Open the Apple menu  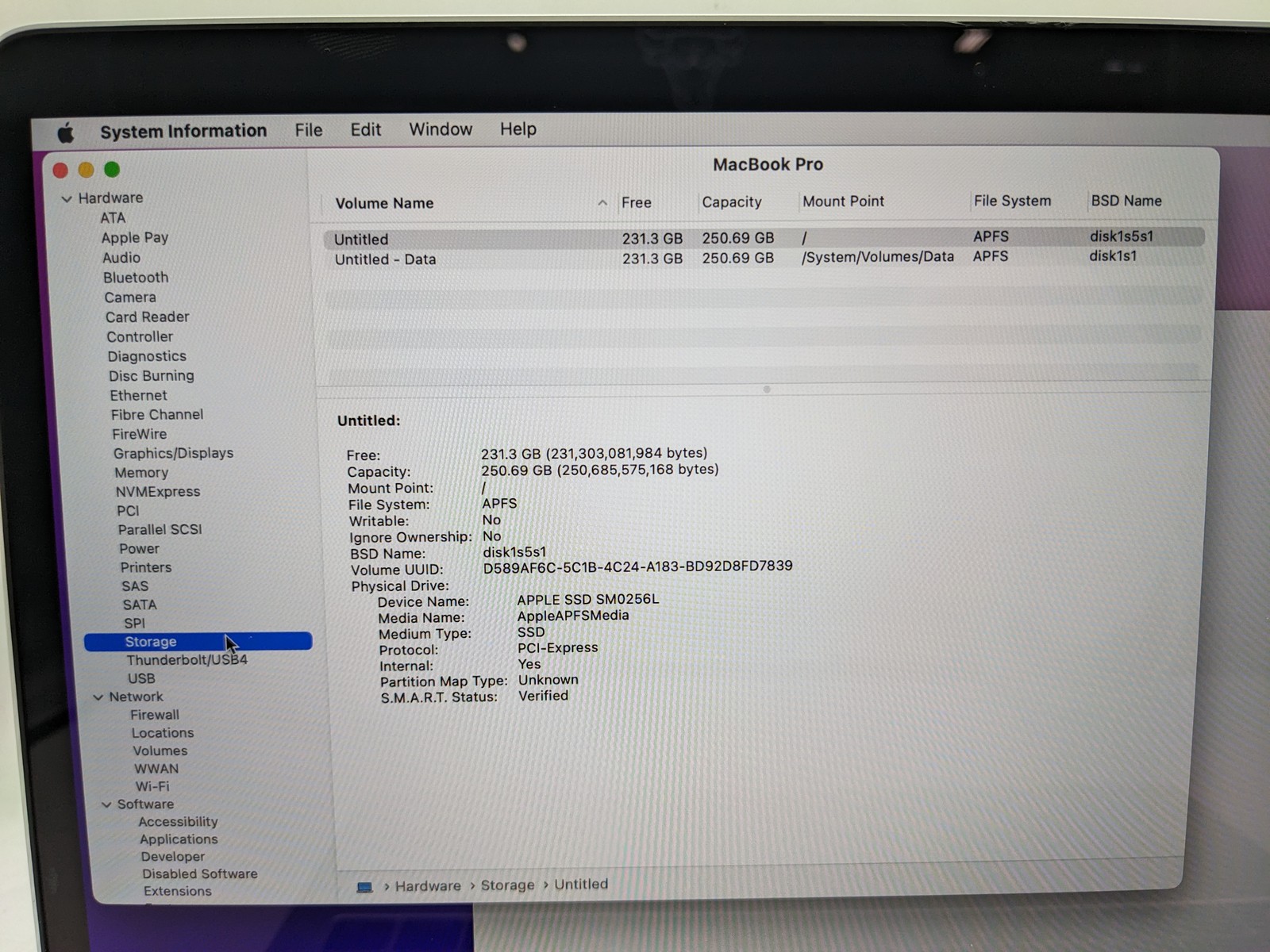(66, 132)
